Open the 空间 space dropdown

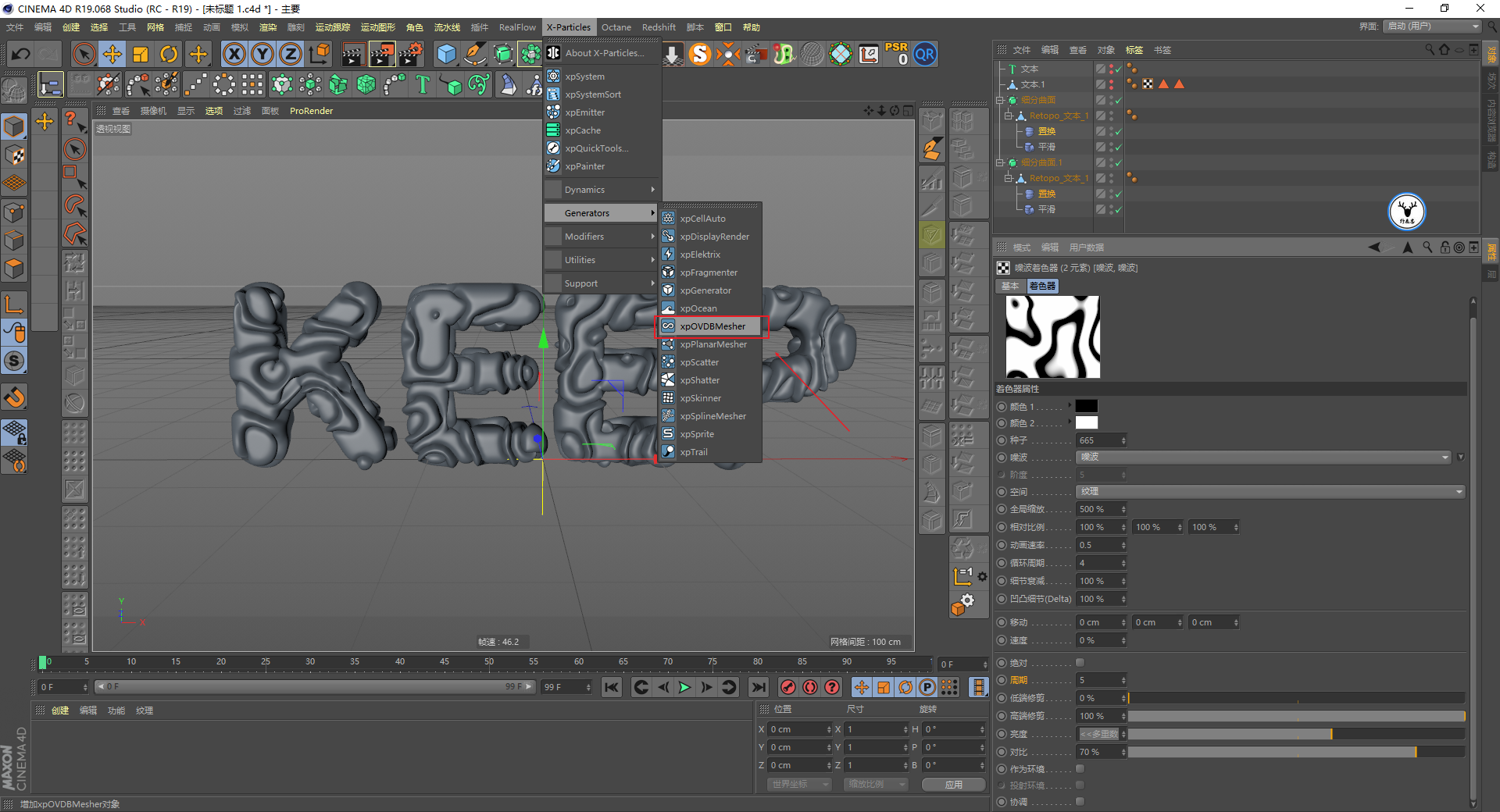(1270, 492)
